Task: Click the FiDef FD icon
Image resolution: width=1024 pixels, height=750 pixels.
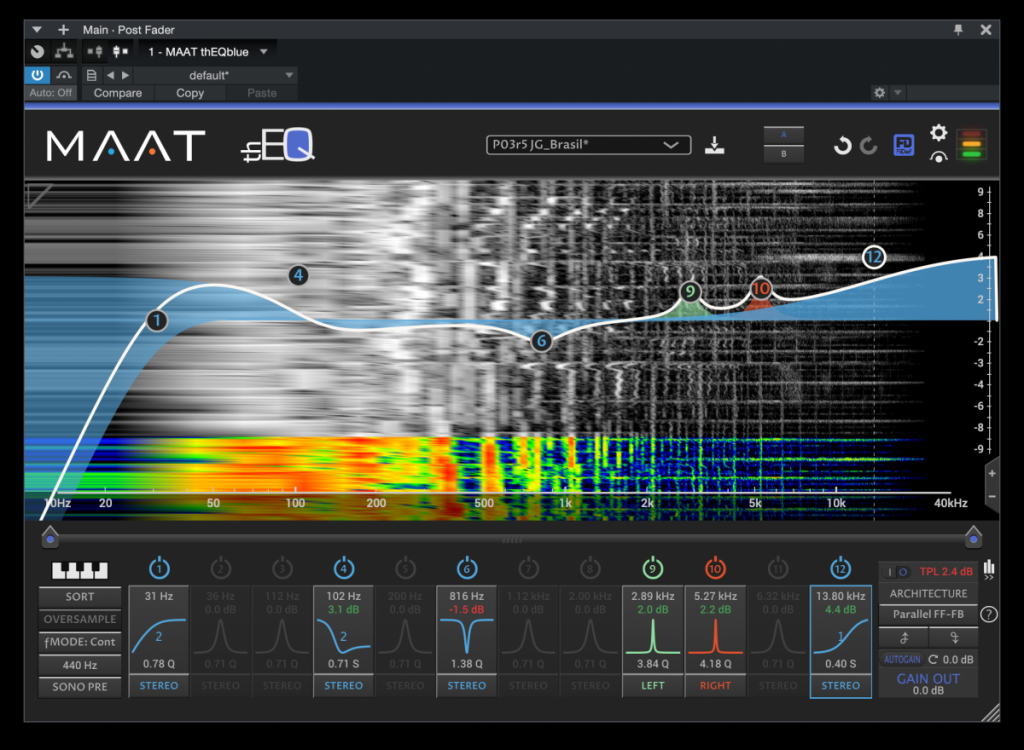Action: click(x=904, y=144)
